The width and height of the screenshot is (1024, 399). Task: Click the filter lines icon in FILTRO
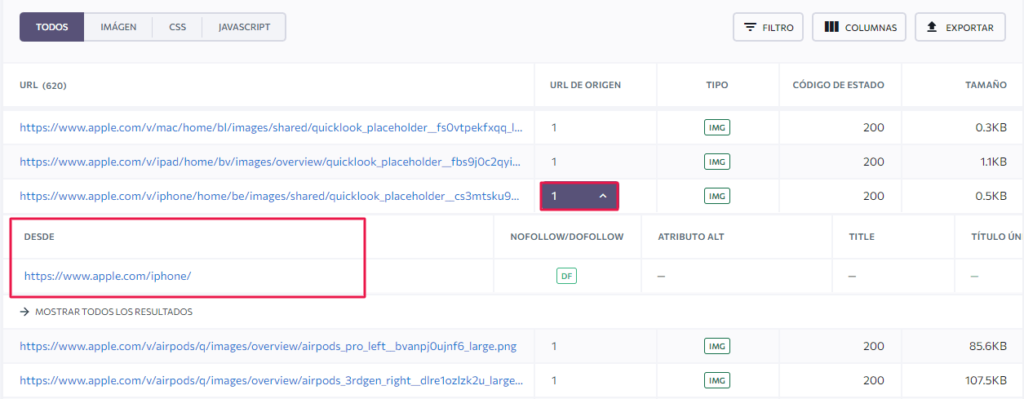[751, 27]
